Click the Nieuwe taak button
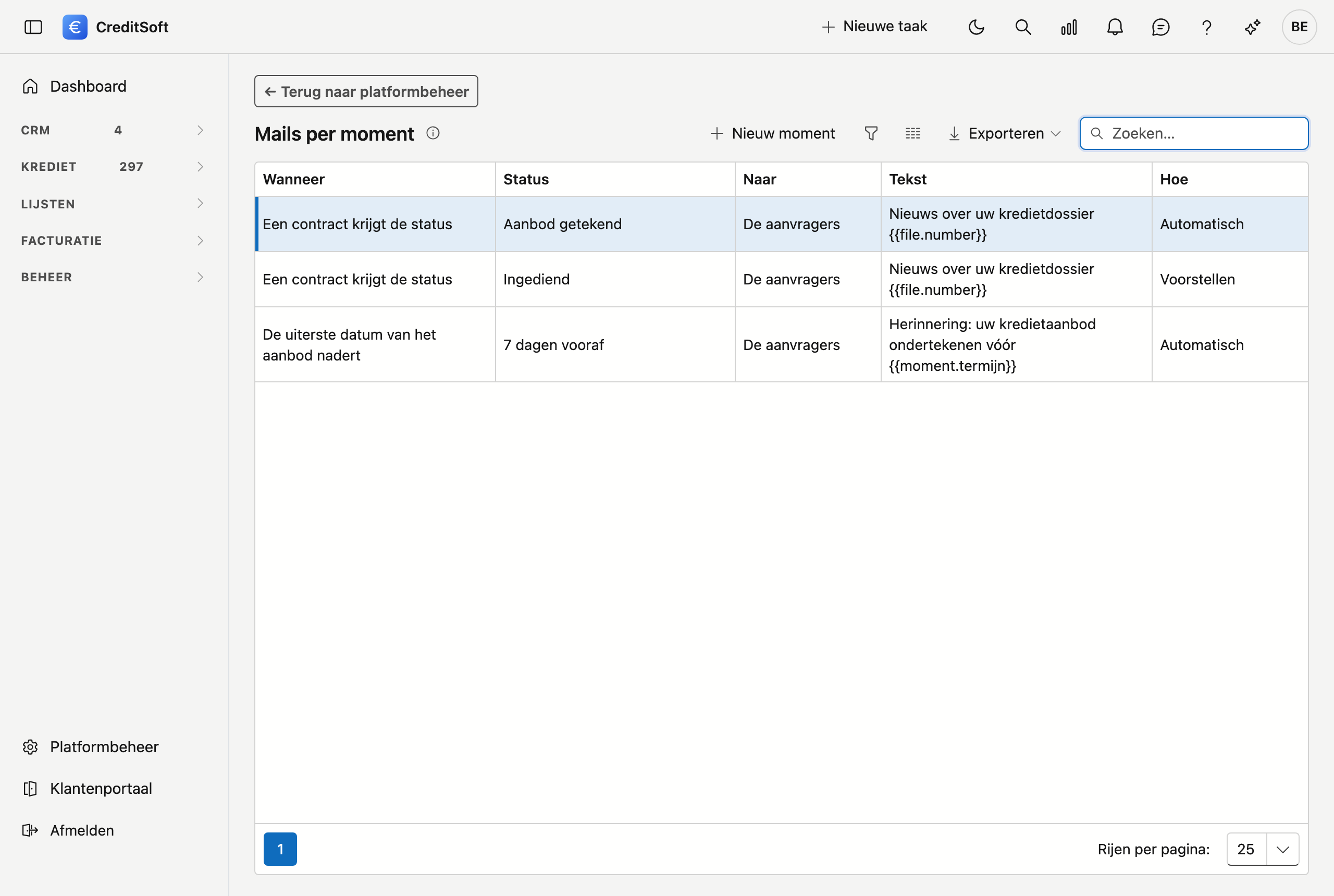1334x896 pixels. point(874,27)
